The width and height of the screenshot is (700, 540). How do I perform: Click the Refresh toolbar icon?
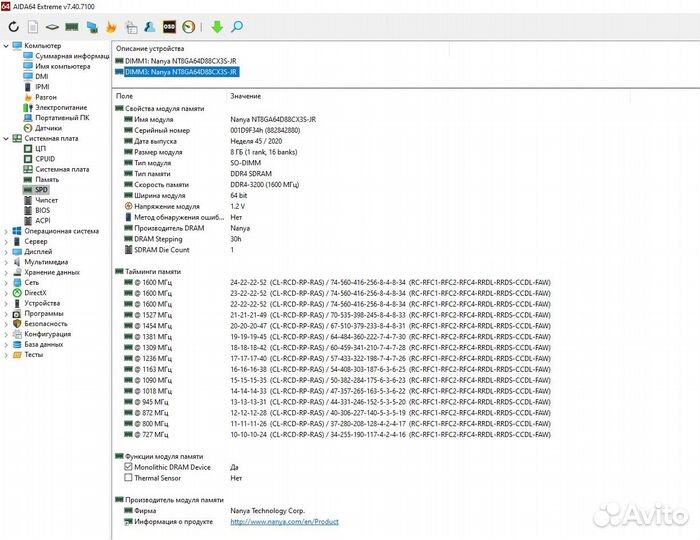(x=13, y=26)
